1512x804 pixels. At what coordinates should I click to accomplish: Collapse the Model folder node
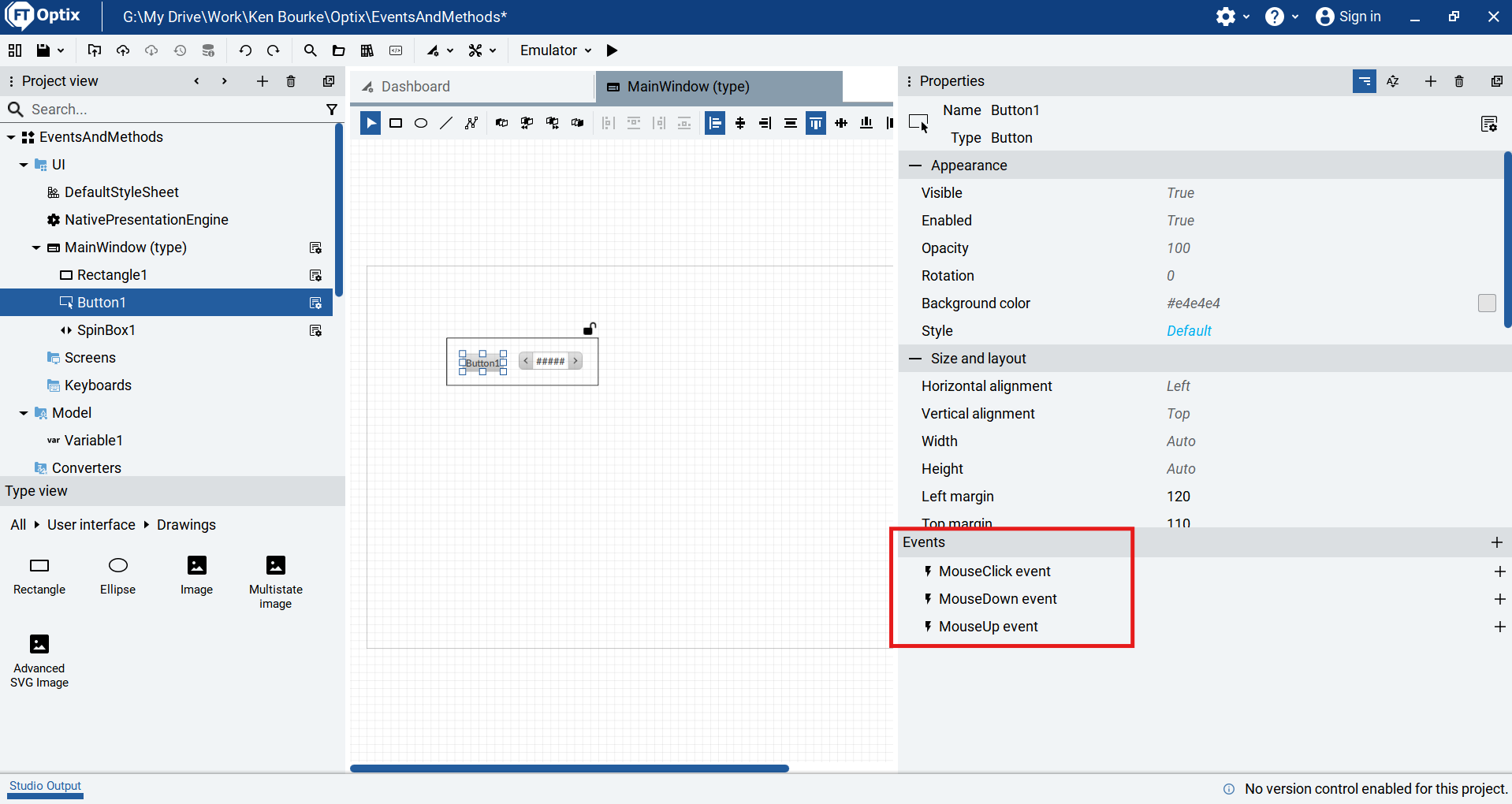(x=24, y=413)
